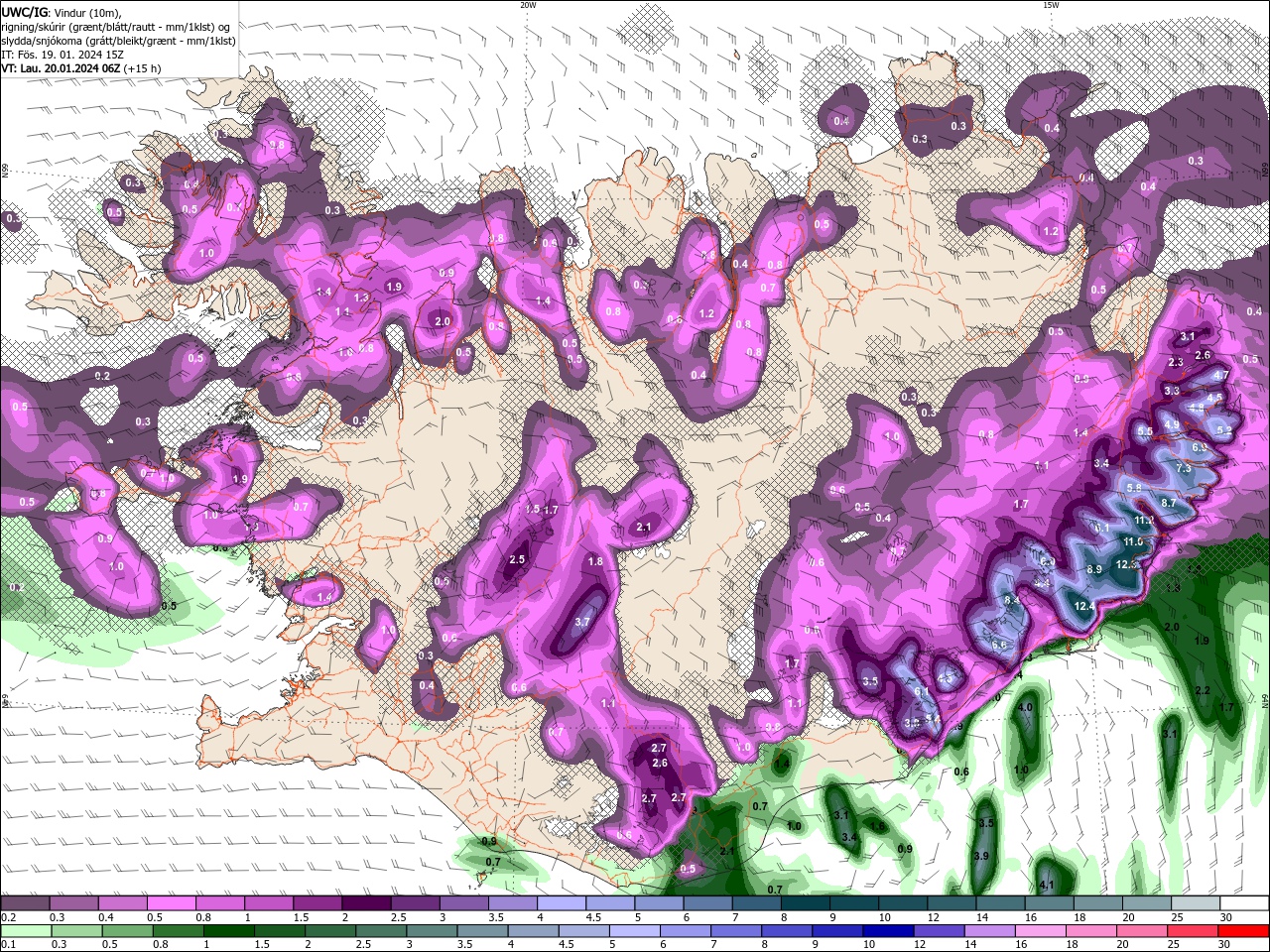Click the 6.9 value in the eastern fjords
Screen dimensions: 1270x952
pyautogui.click(x=1200, y=447)
